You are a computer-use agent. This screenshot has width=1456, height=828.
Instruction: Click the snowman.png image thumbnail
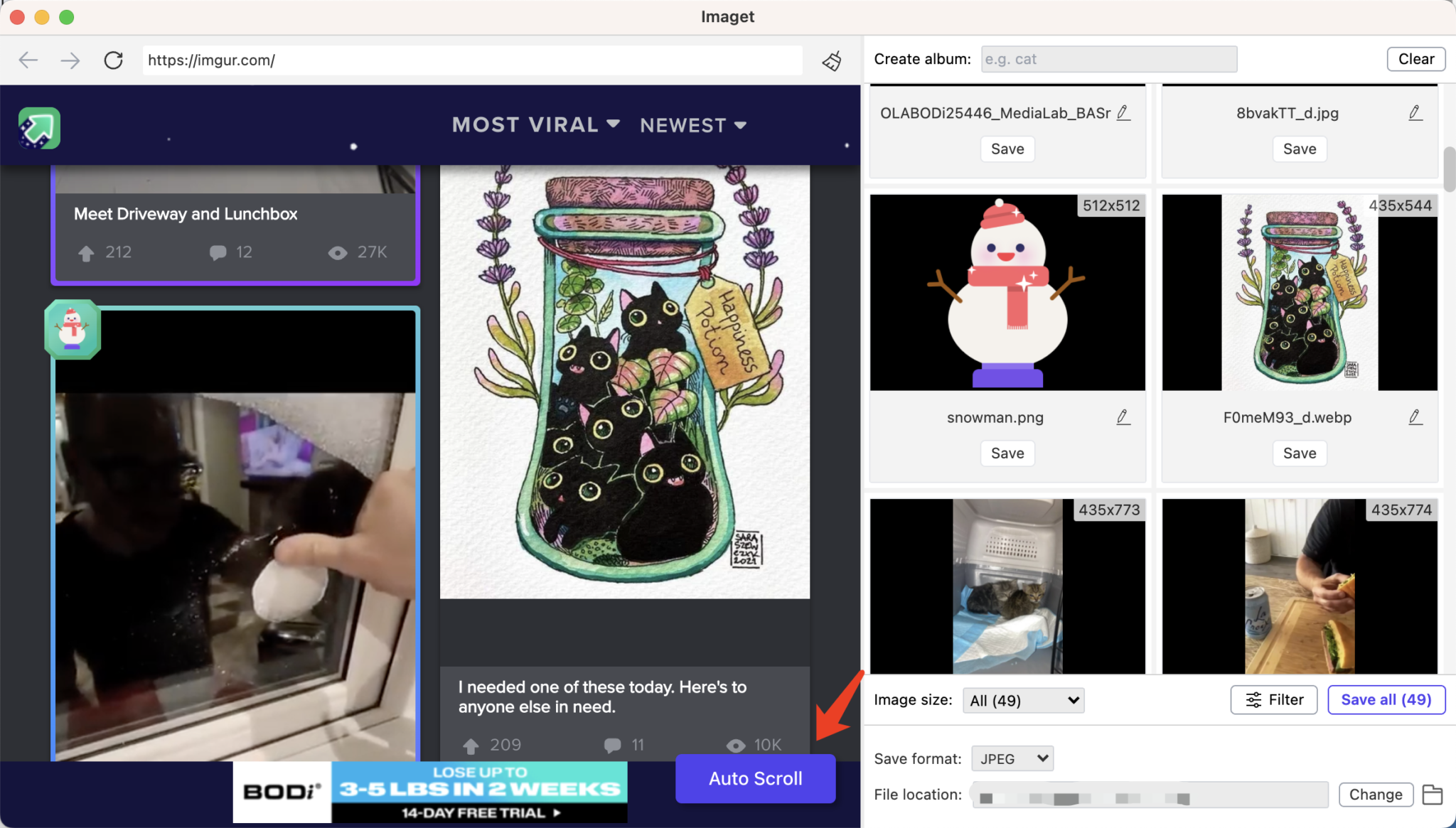[1006, 291]
